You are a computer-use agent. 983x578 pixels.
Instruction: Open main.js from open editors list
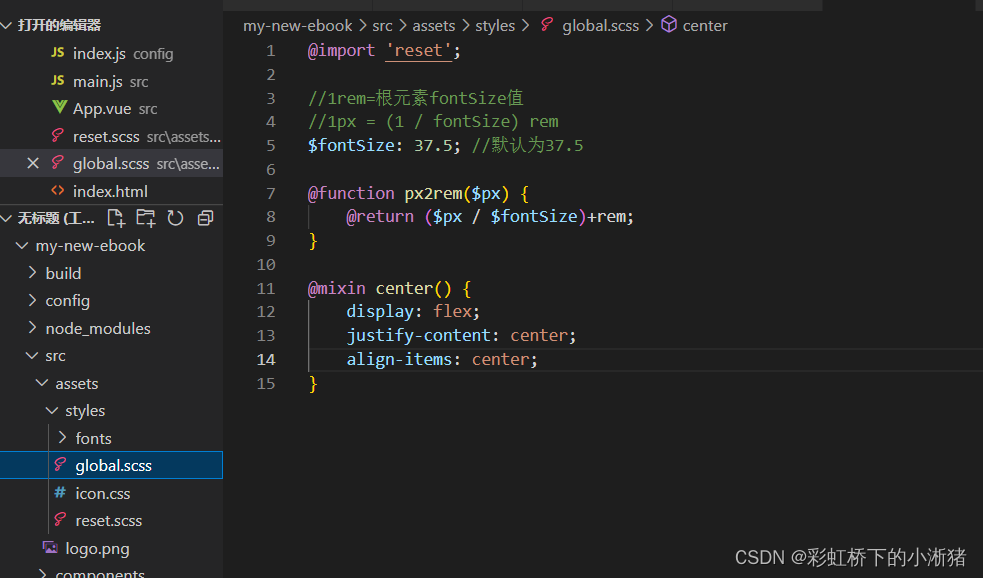(x=112, y=81)
